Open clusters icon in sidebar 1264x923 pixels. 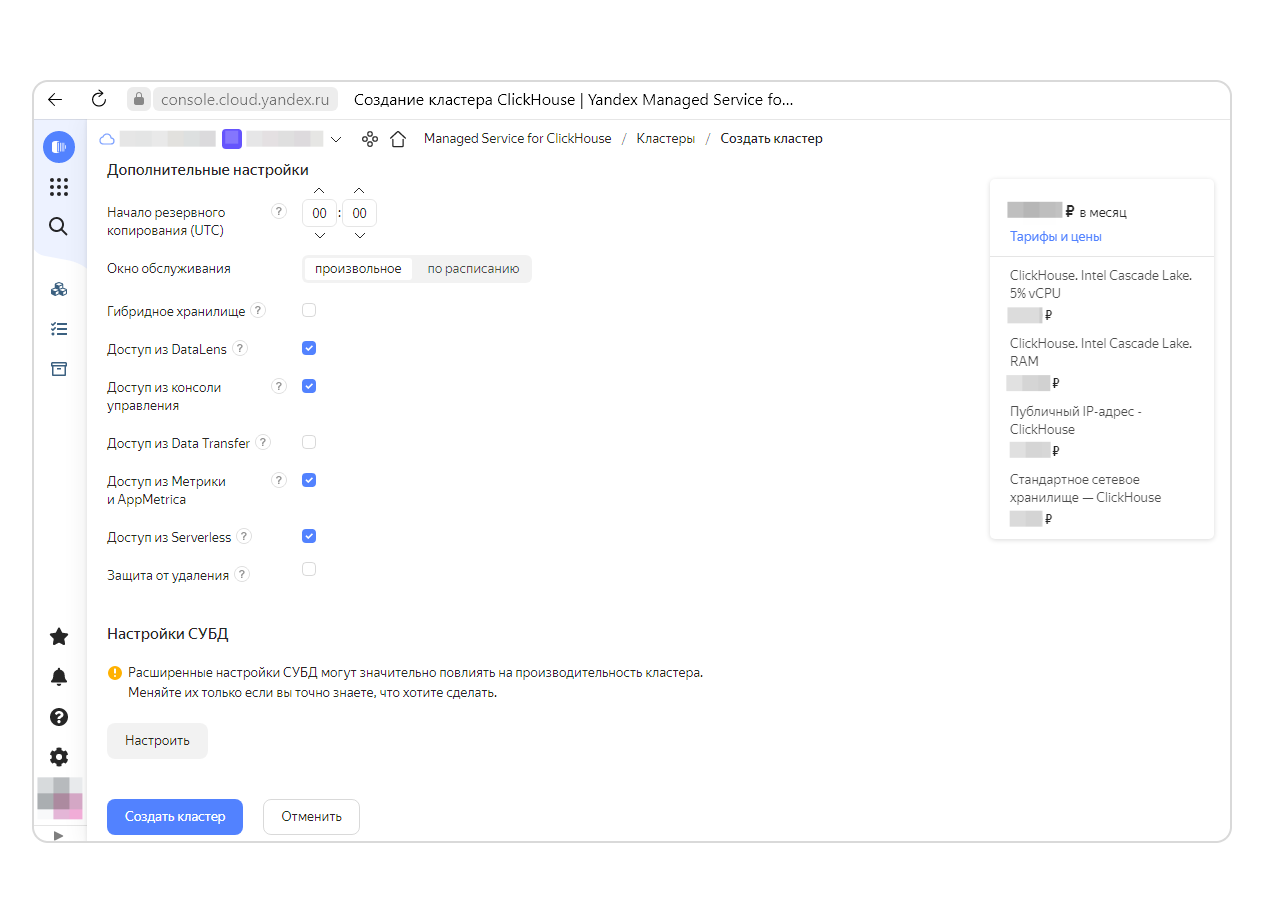point(59,289)
